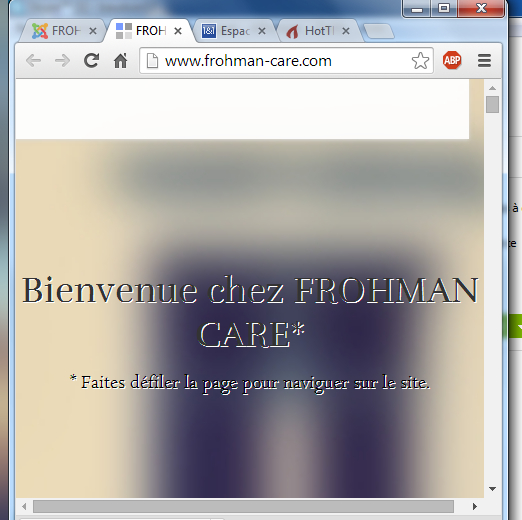Open the Adblock Plus extension icon
This screenshot has width=522, height=520.
coord(452,60)
